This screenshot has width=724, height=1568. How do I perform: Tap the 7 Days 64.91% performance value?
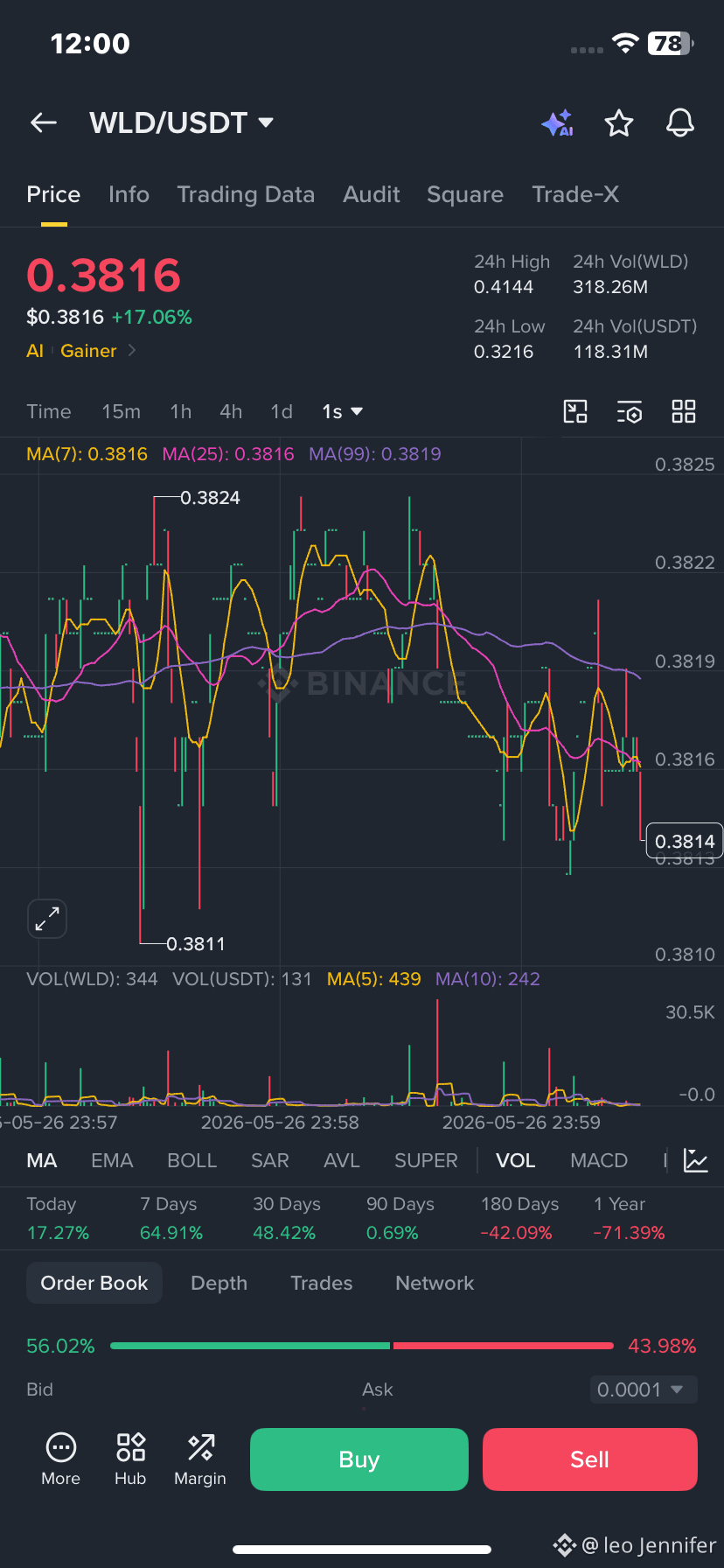point(171,1233)
